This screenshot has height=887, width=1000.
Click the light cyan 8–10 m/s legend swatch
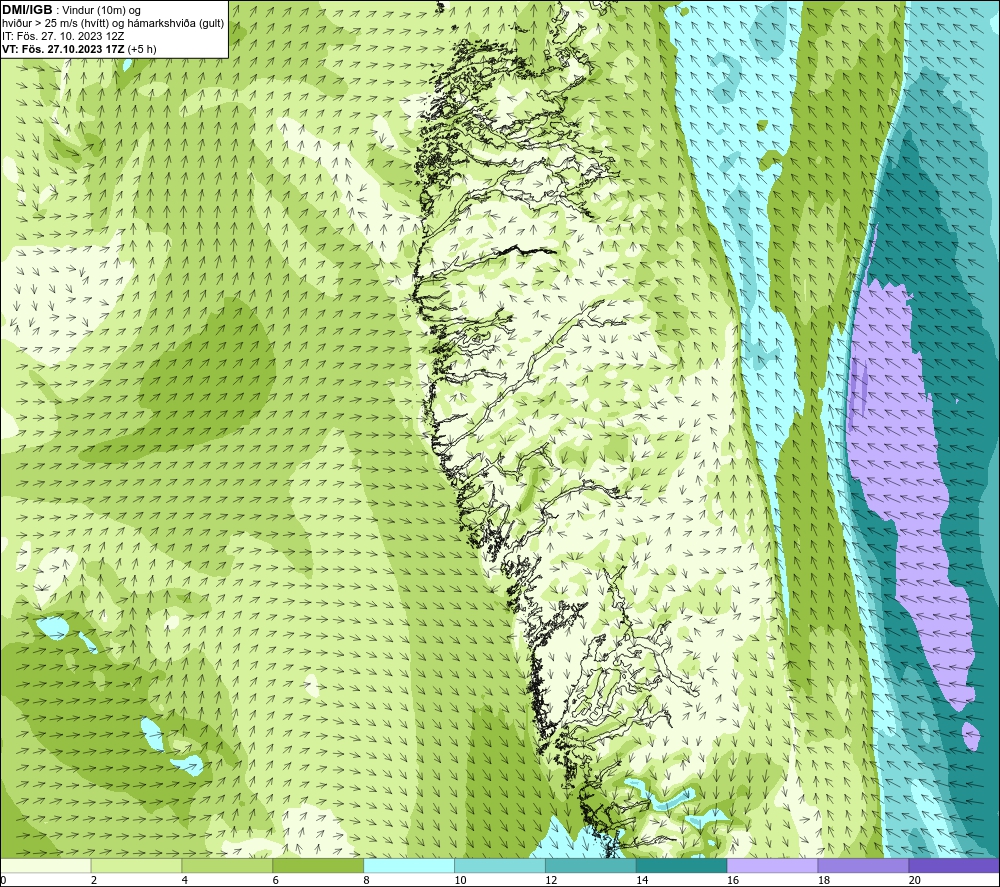pyautogui.click(x=409, y=866)
